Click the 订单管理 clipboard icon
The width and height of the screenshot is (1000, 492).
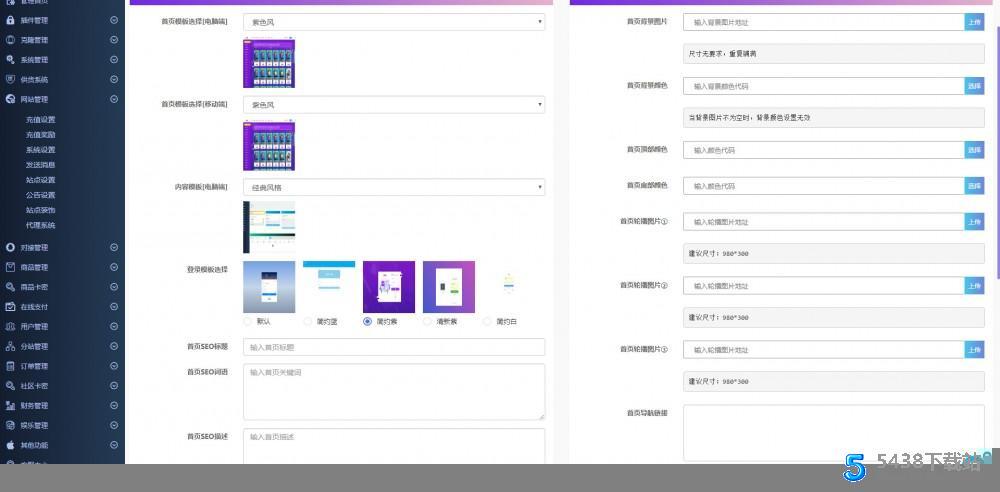(x=10, y=366)
